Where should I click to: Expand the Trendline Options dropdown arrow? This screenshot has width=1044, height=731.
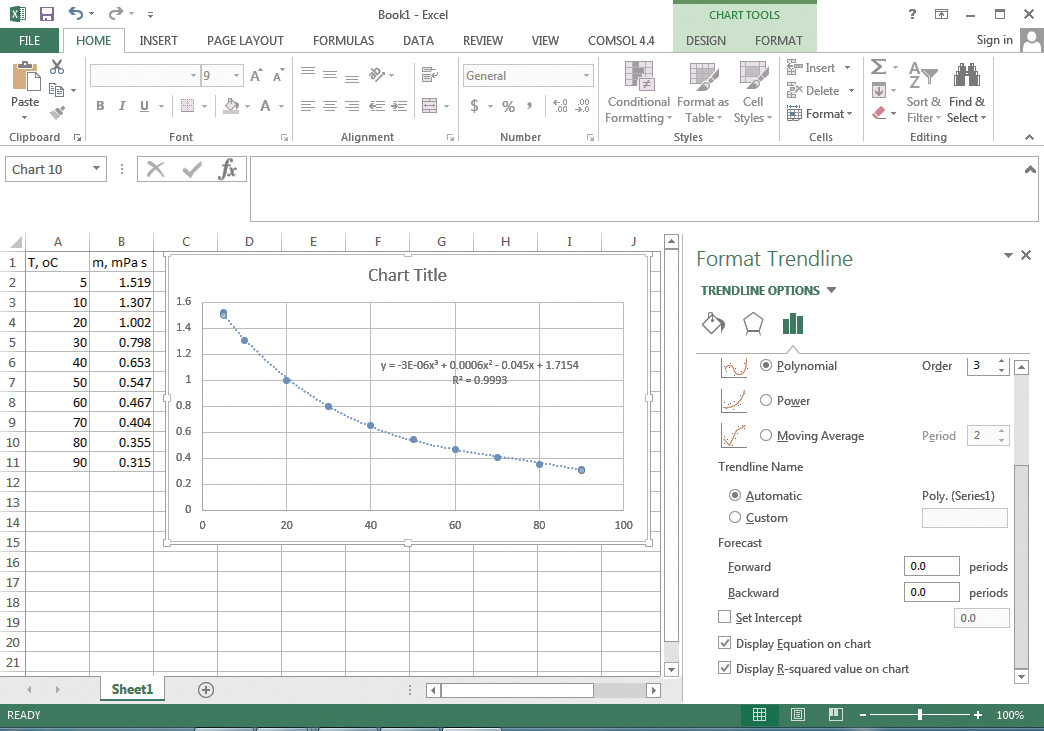(832, 291)
